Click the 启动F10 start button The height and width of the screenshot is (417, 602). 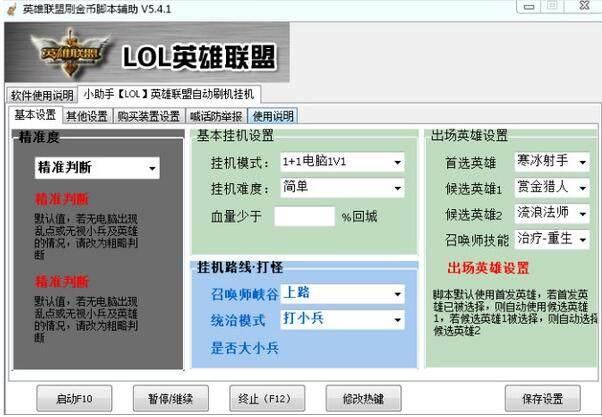click(x=74, y=399)
